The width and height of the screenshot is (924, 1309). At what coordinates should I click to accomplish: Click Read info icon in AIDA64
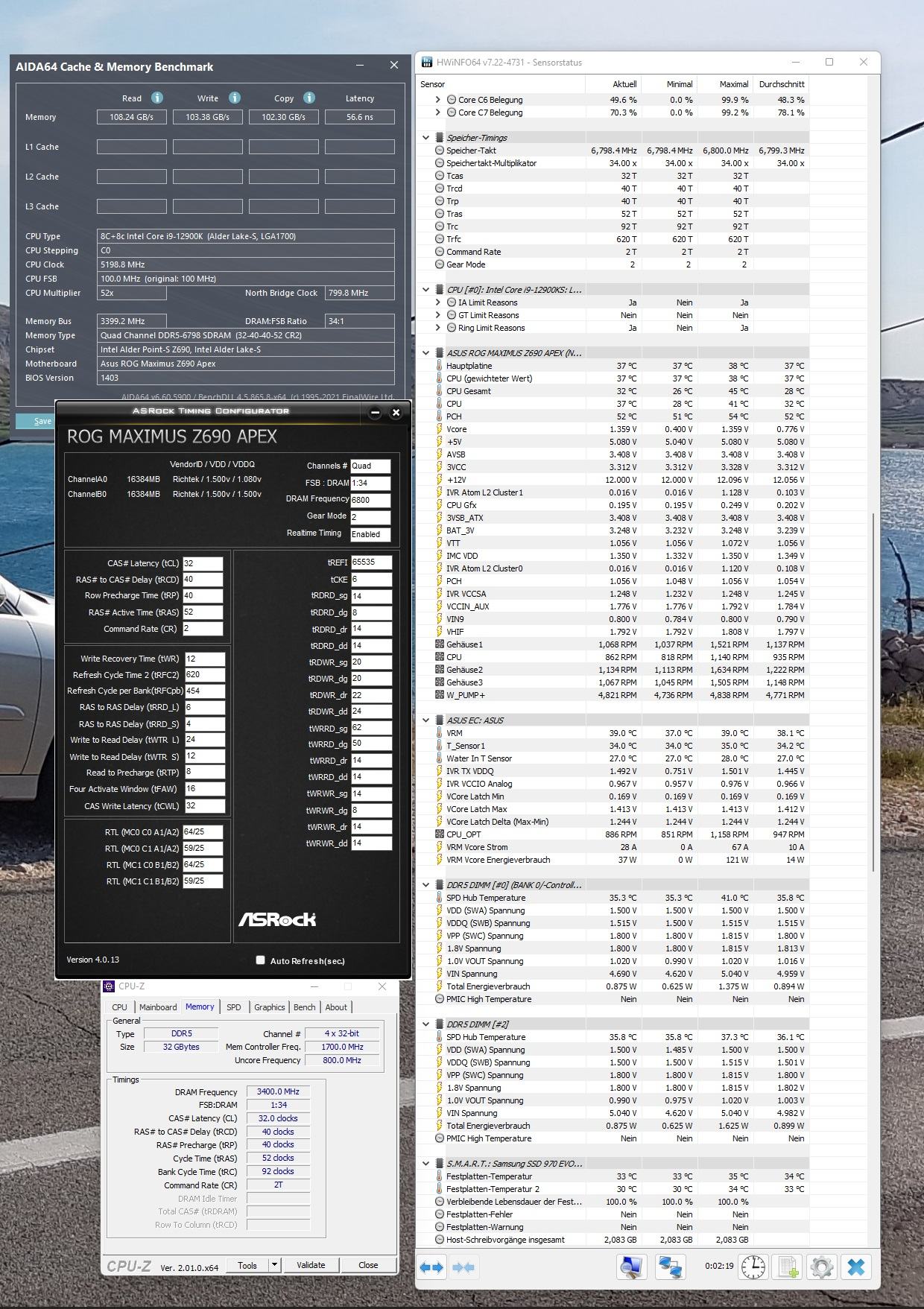point(157,98)
